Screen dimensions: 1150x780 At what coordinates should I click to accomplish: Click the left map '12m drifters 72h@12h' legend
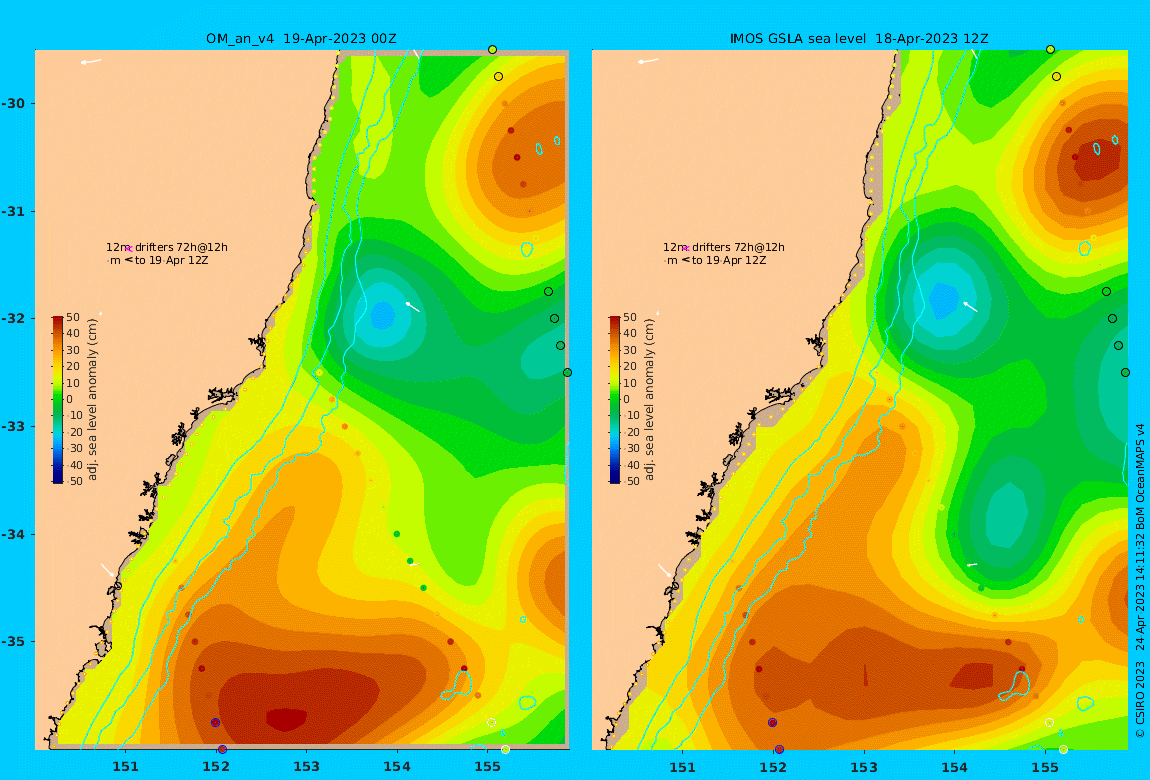coord(167,247)
